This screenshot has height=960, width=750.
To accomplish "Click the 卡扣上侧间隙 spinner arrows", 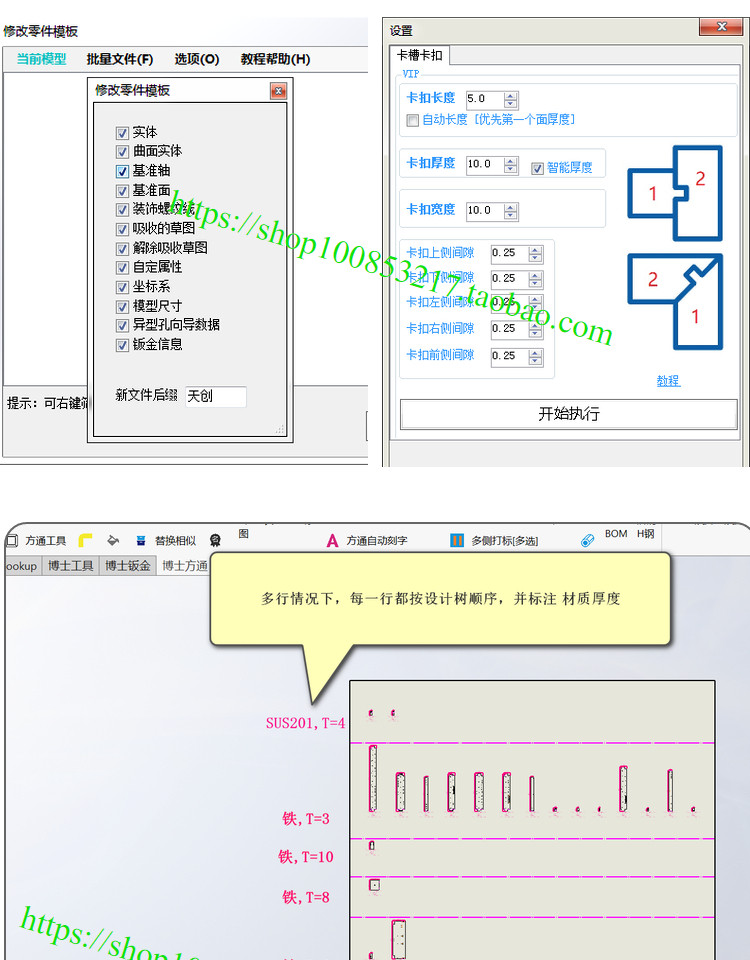I will (535, 253).
